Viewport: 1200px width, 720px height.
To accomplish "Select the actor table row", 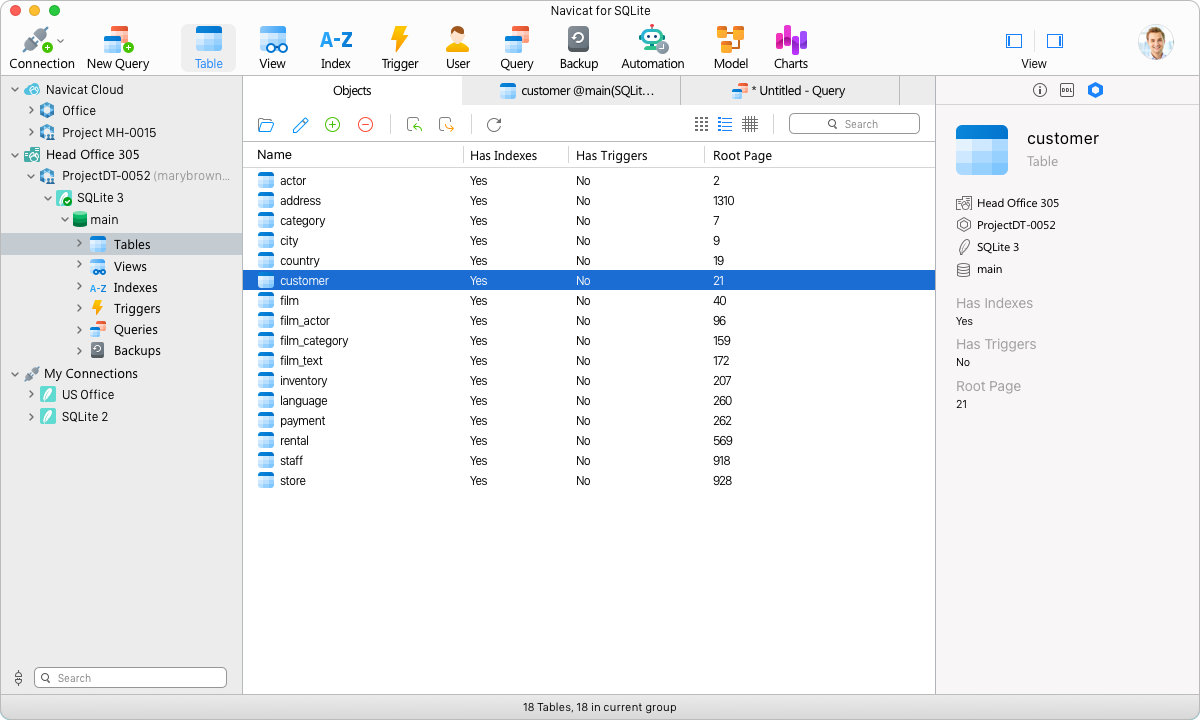I will click(x=589, y=181).
